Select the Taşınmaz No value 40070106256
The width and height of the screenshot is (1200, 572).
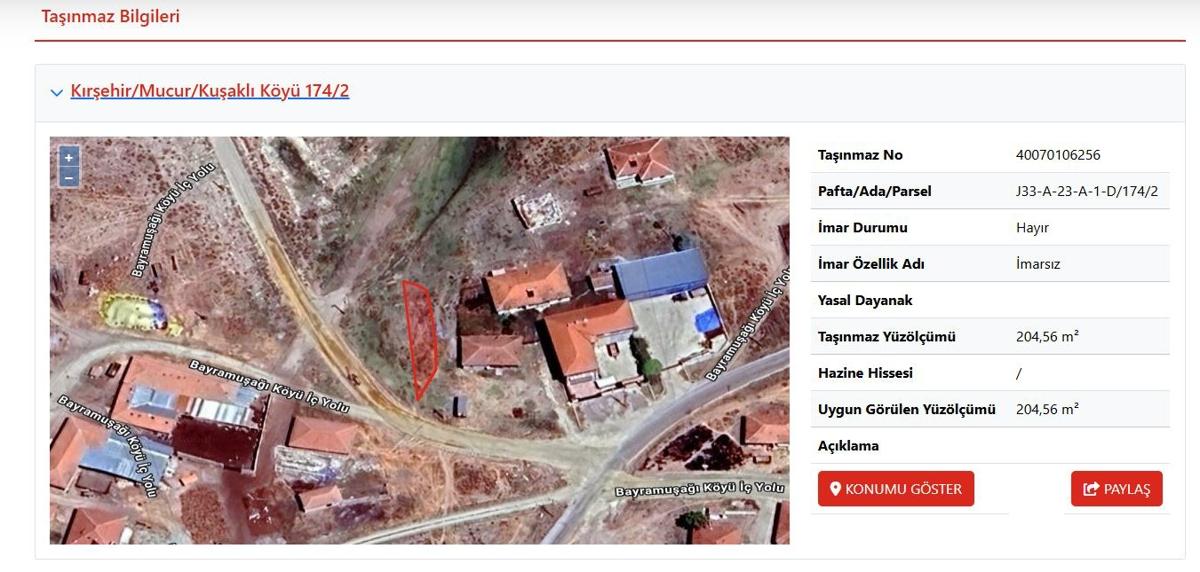(x=1057, y=155)
